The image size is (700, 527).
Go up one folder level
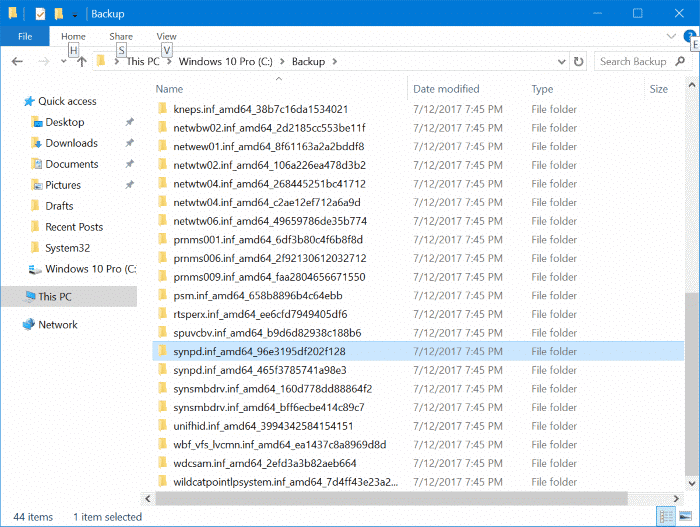(81, 61)
